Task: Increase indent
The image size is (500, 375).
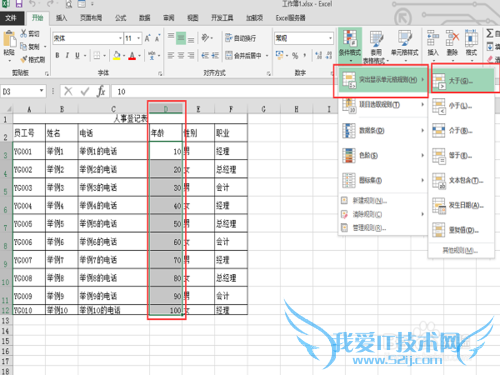Action: click(x=215, y=55)
